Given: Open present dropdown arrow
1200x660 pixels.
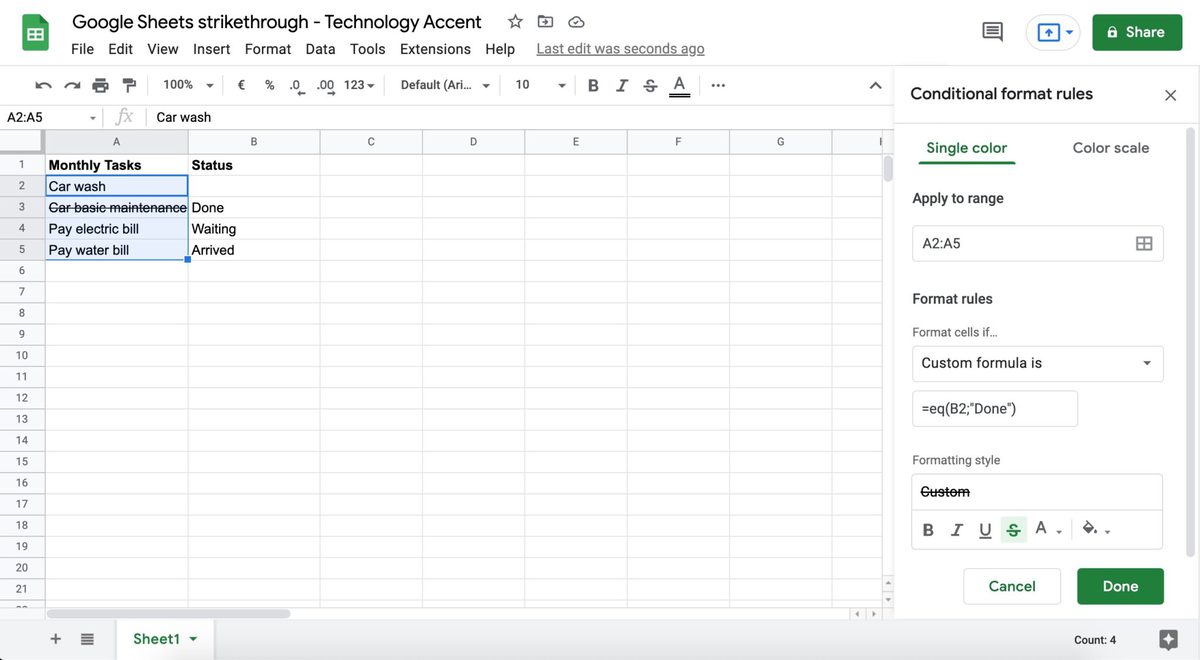Looking at the screenshot, I should click(x=1069, y=33).
